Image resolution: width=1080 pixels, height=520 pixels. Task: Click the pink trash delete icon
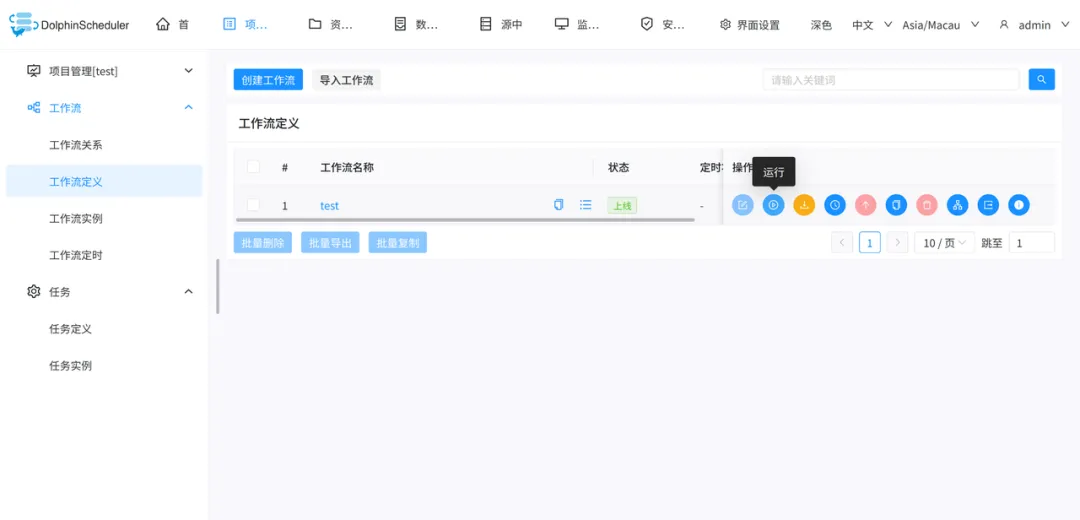pyautogui.click(x=927, y=205)
